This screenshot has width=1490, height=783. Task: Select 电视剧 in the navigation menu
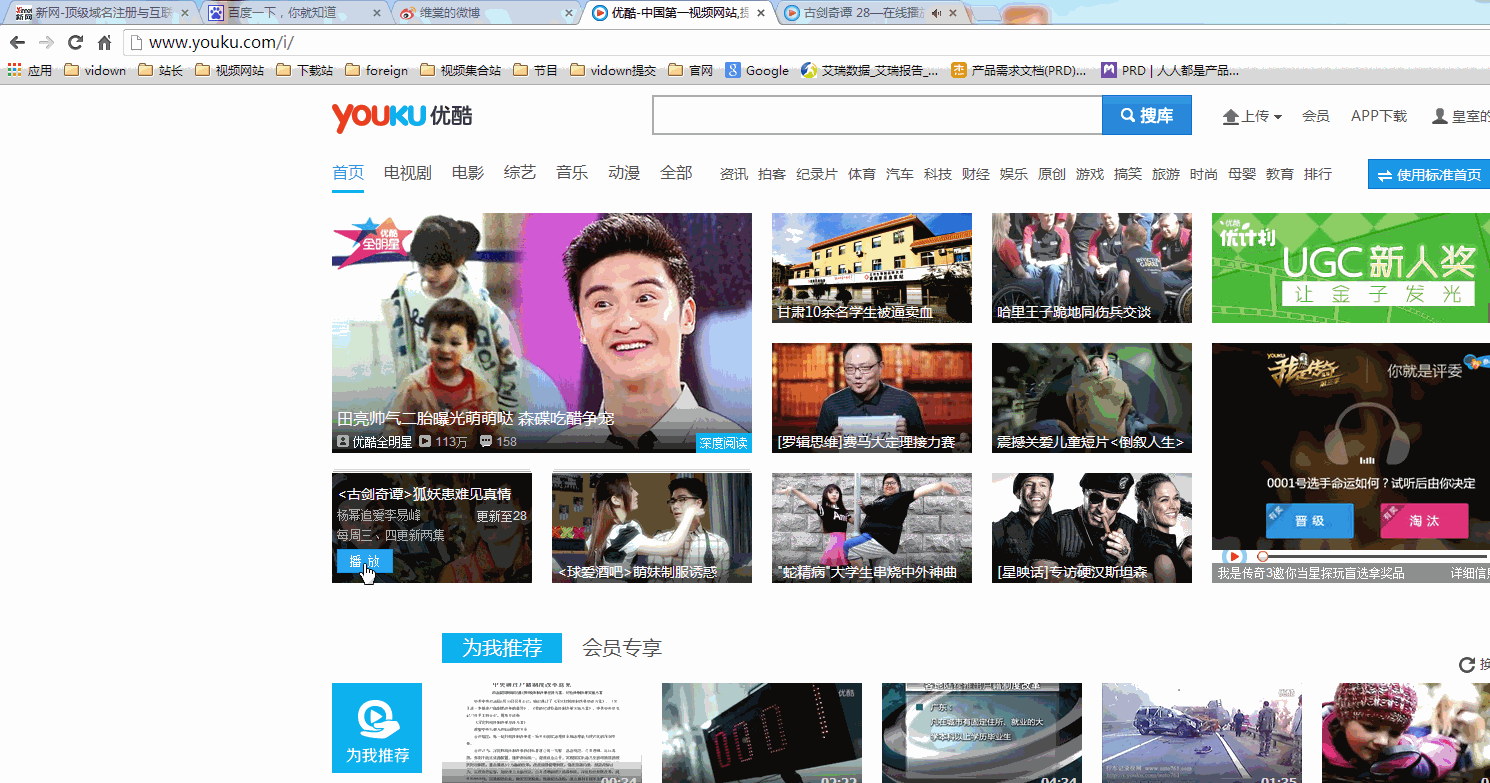(x=407, y=173)
